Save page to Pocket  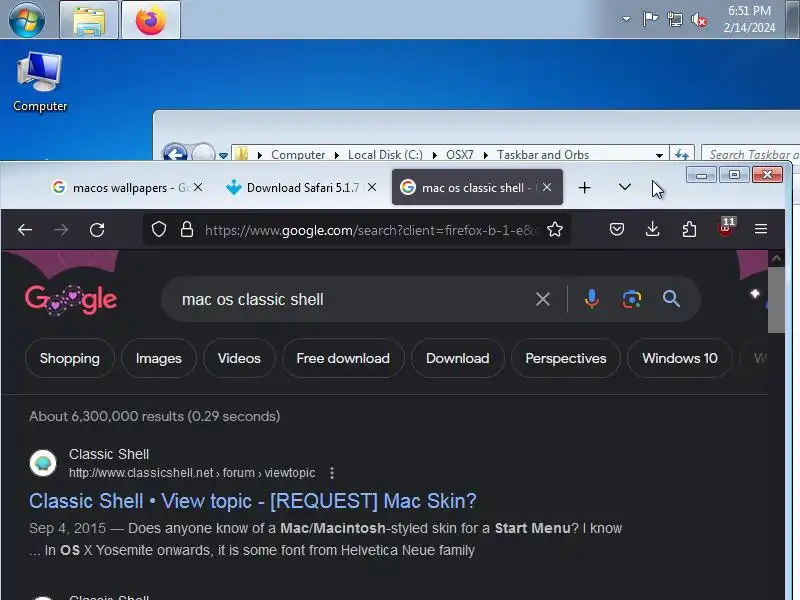617,230
